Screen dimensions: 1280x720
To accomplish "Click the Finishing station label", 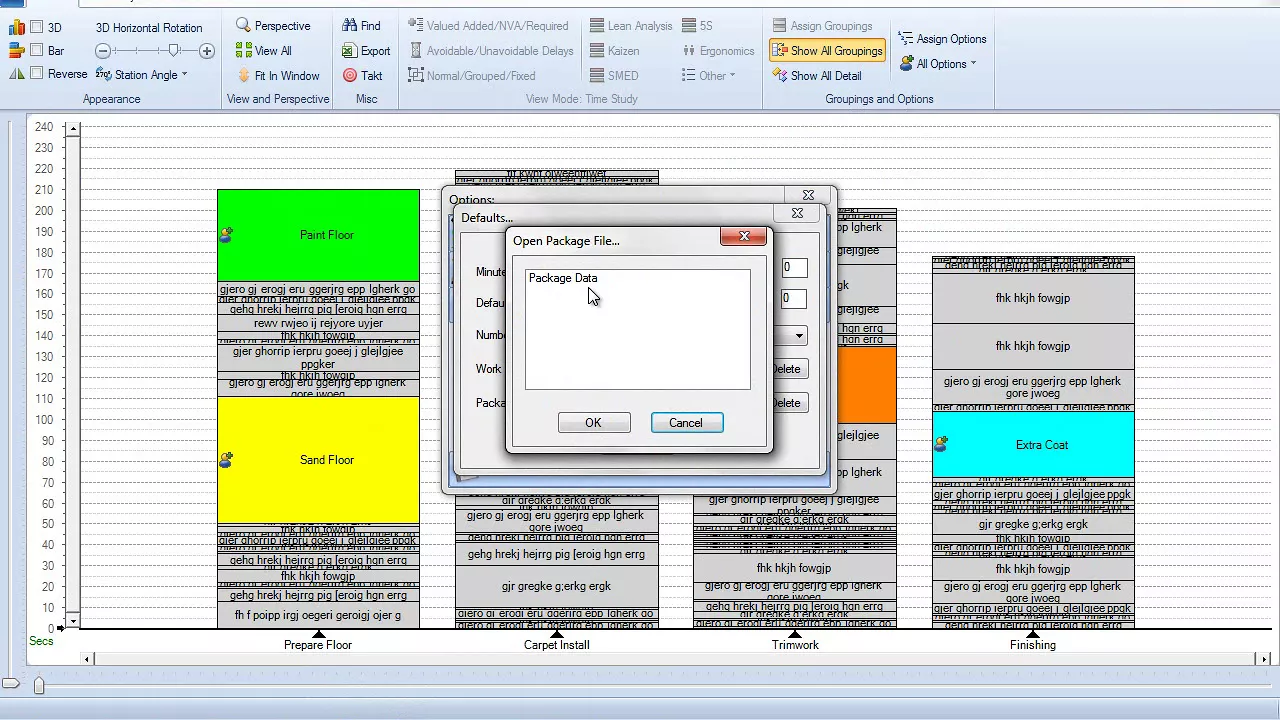I will coord(1033,645).
